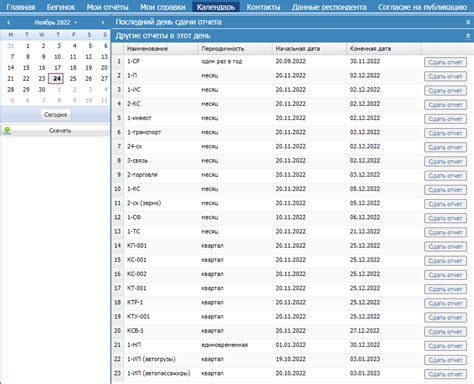Submit report for 24-сх row
Image resolution: width=474 pixels, height=384 pixels.
[x=445, y=147]
